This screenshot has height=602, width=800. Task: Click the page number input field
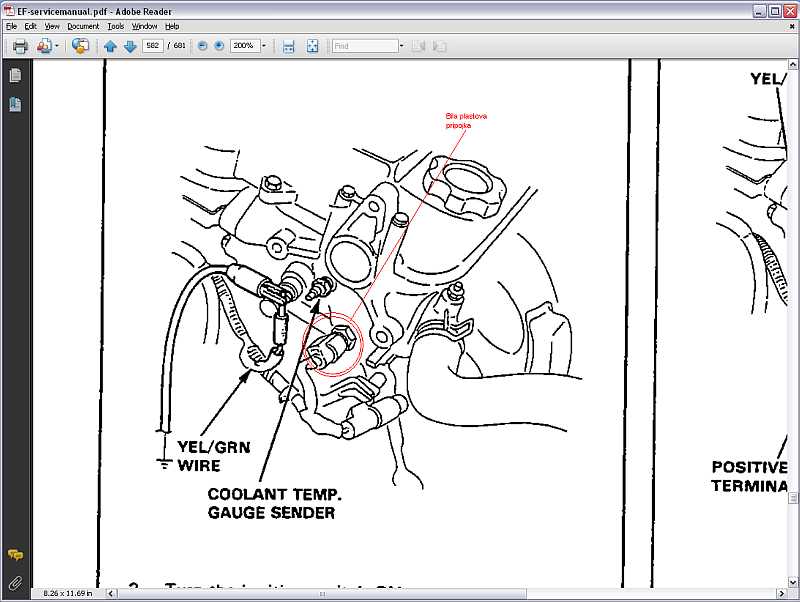153,46
